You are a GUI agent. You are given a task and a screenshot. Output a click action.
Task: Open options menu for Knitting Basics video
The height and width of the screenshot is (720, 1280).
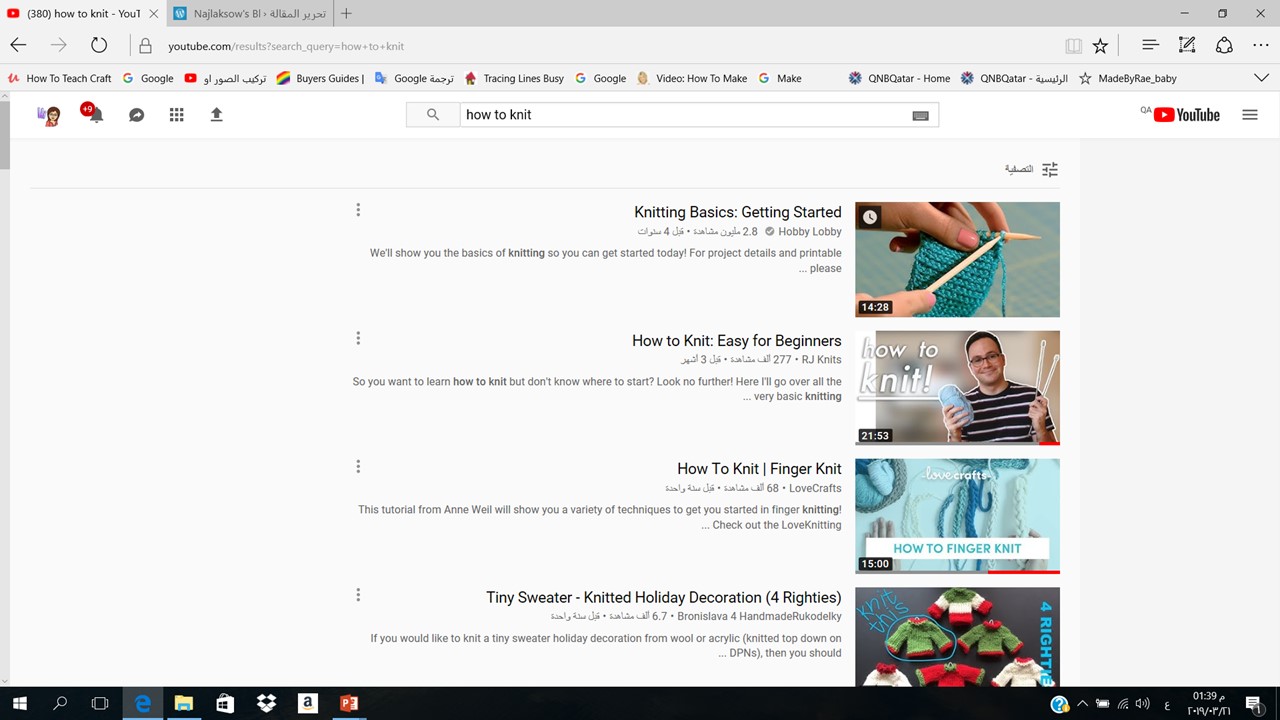coord(358,210)
